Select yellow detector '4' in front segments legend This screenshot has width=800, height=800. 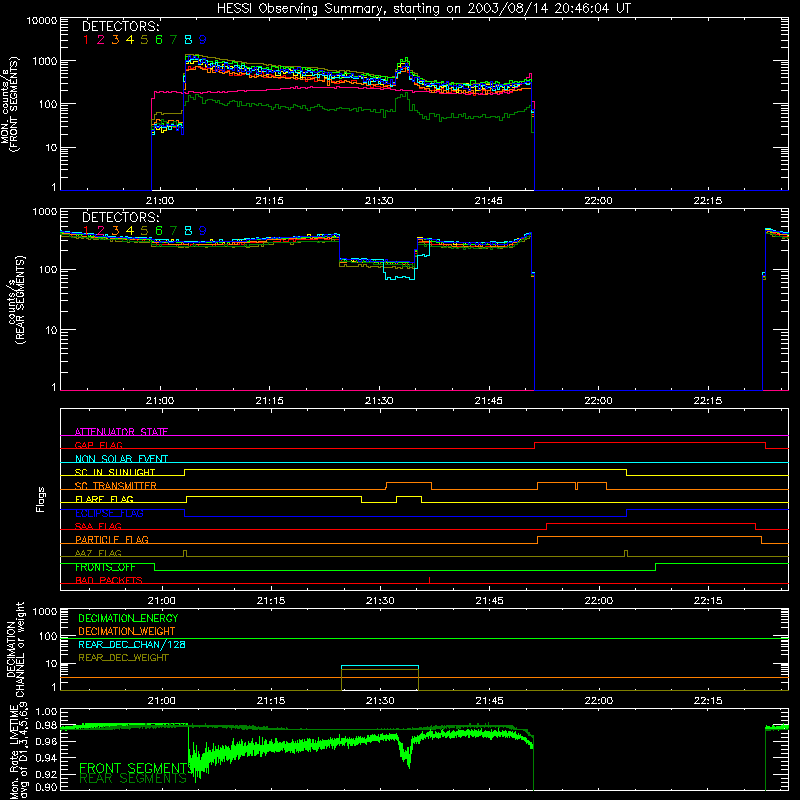(x=130, y=40)
